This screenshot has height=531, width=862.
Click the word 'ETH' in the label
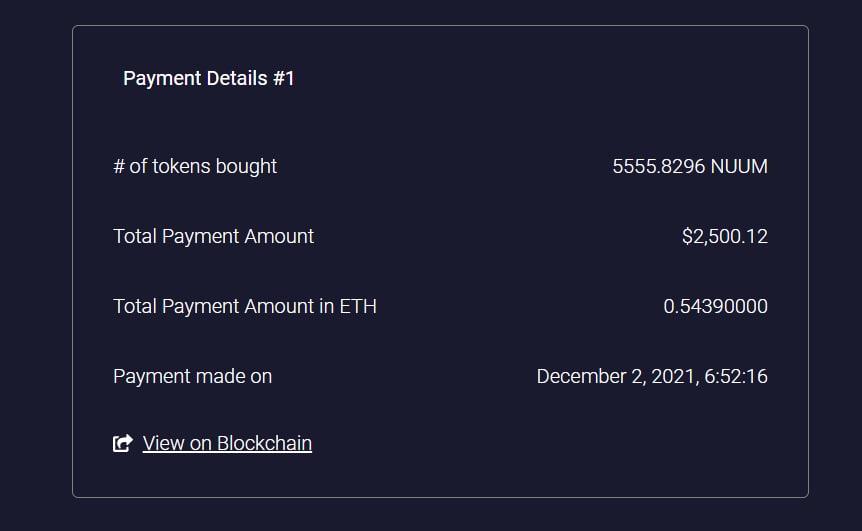pos(358,306)
